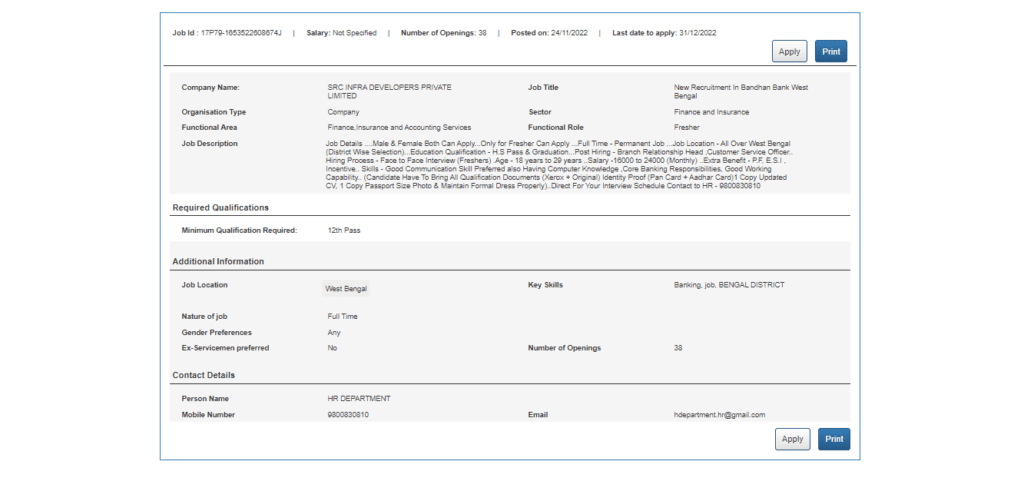Click the Job Location label
The height and width of the screenshot is (491, 1024).
coord(204,285)
